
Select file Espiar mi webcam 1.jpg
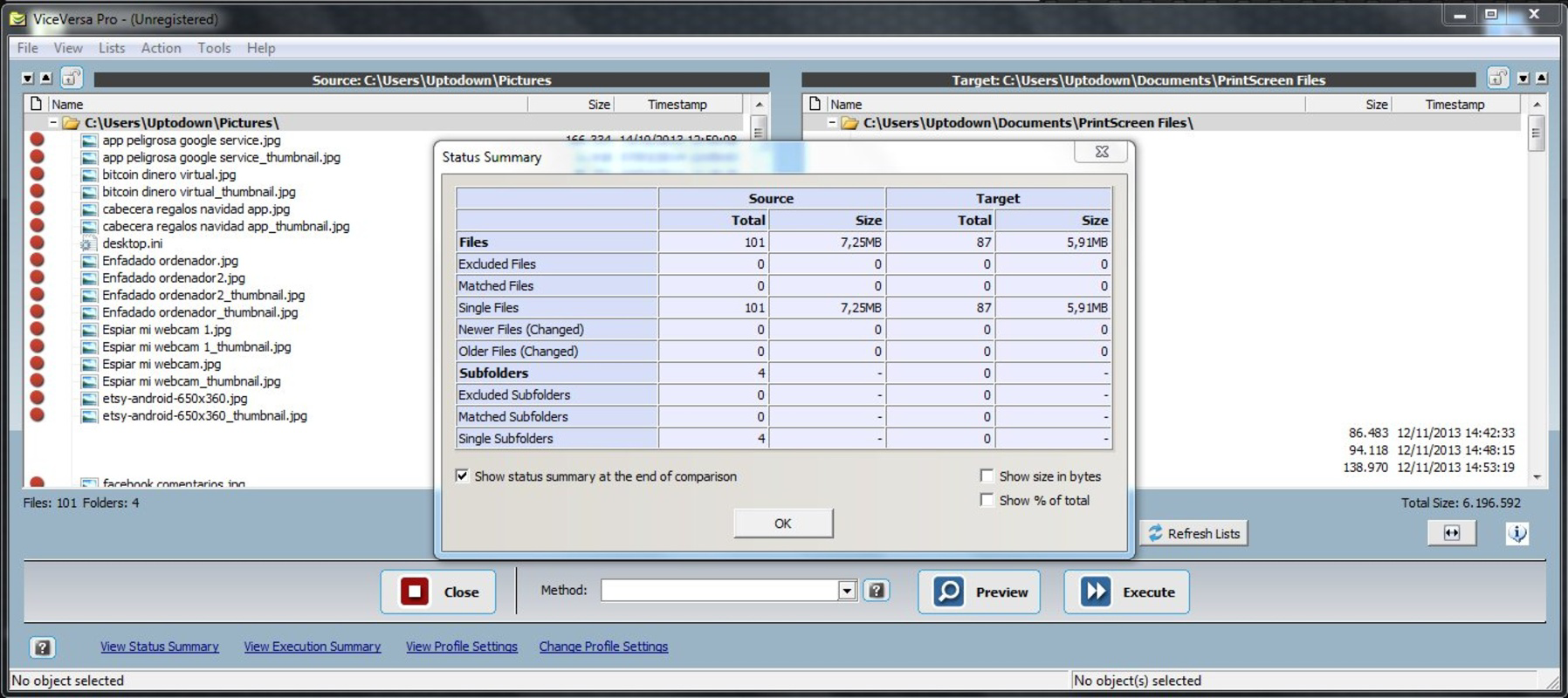(167, 330)
